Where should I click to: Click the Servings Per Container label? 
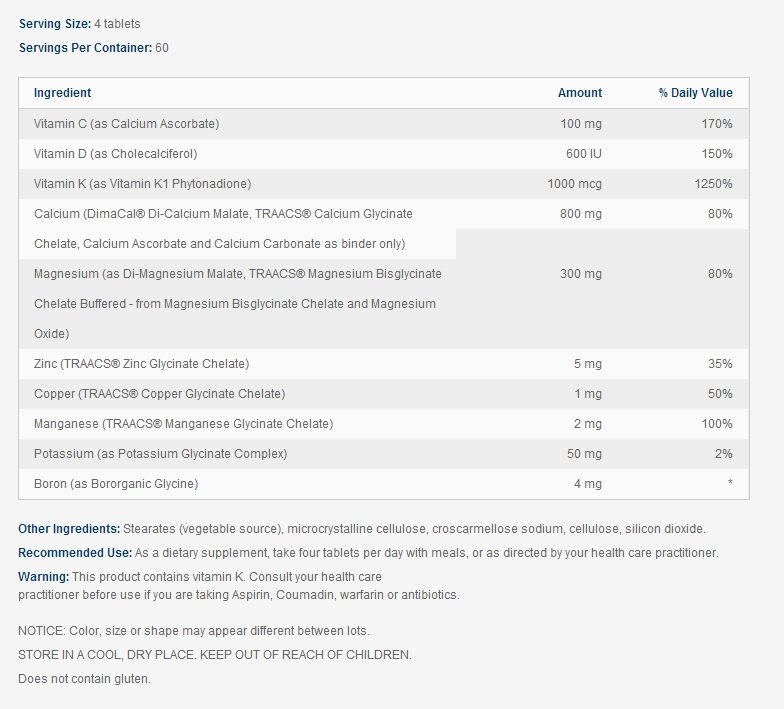pyautogui.click(x=85, y=48)
